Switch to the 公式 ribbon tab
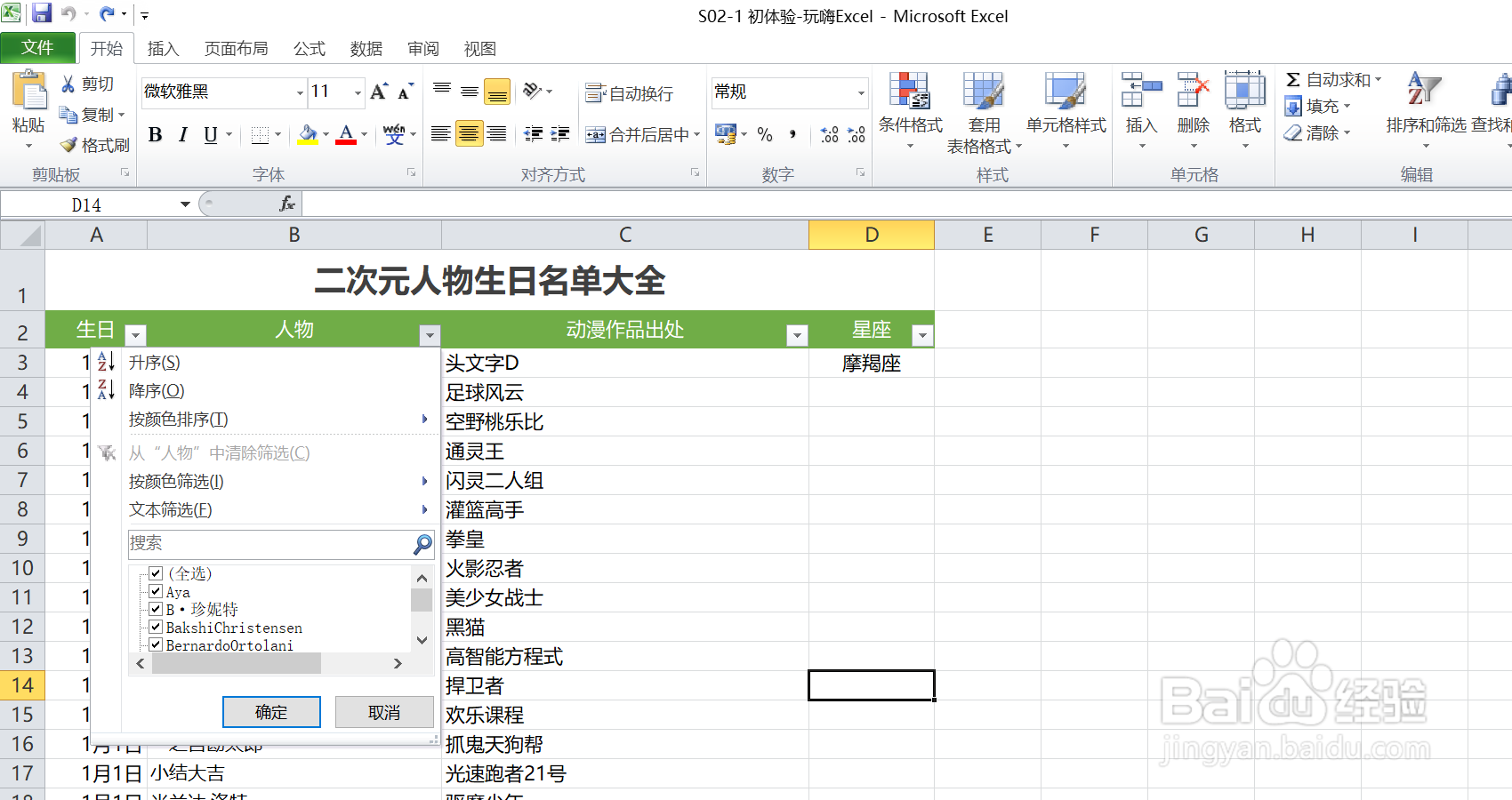The width and height of the screenshot is (1512, 800). tap(310, 49)
